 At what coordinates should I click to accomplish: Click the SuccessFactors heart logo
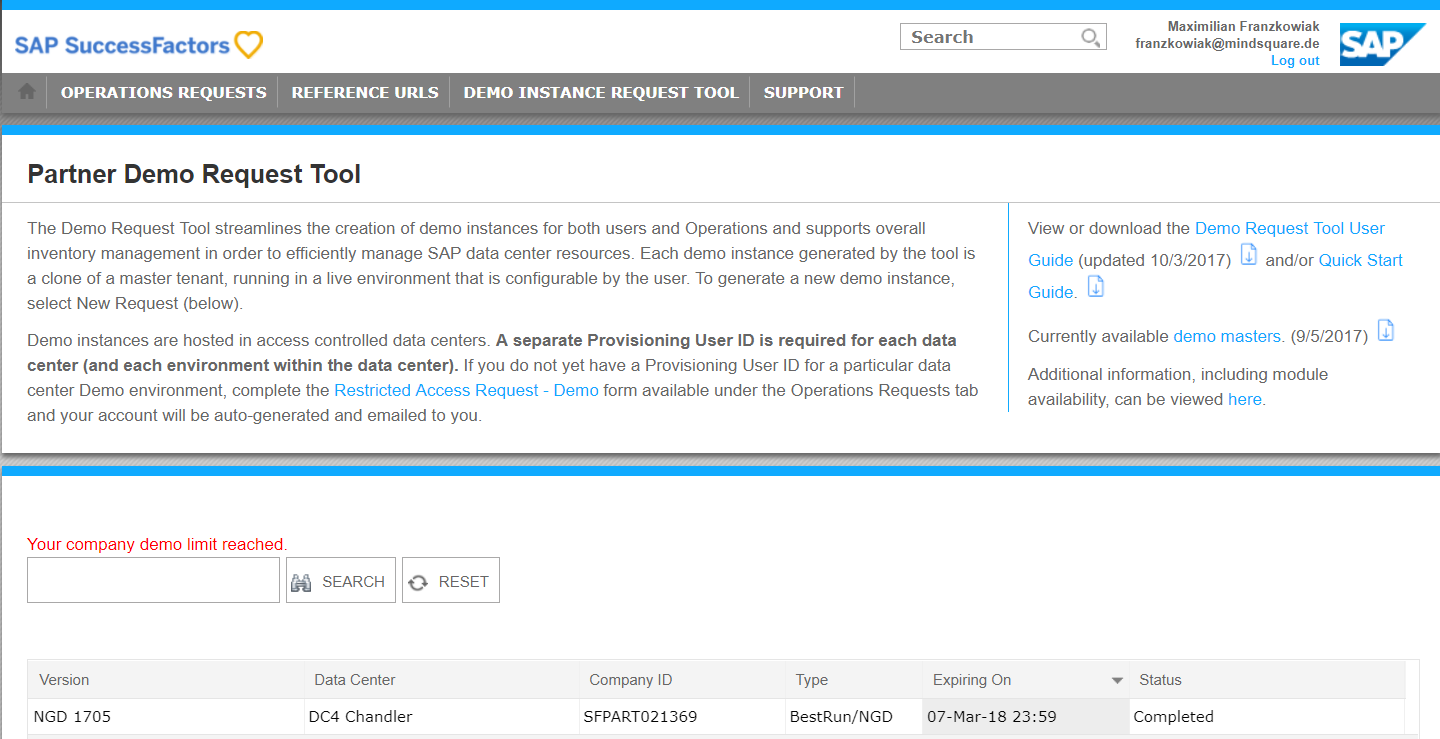[248, 44]
